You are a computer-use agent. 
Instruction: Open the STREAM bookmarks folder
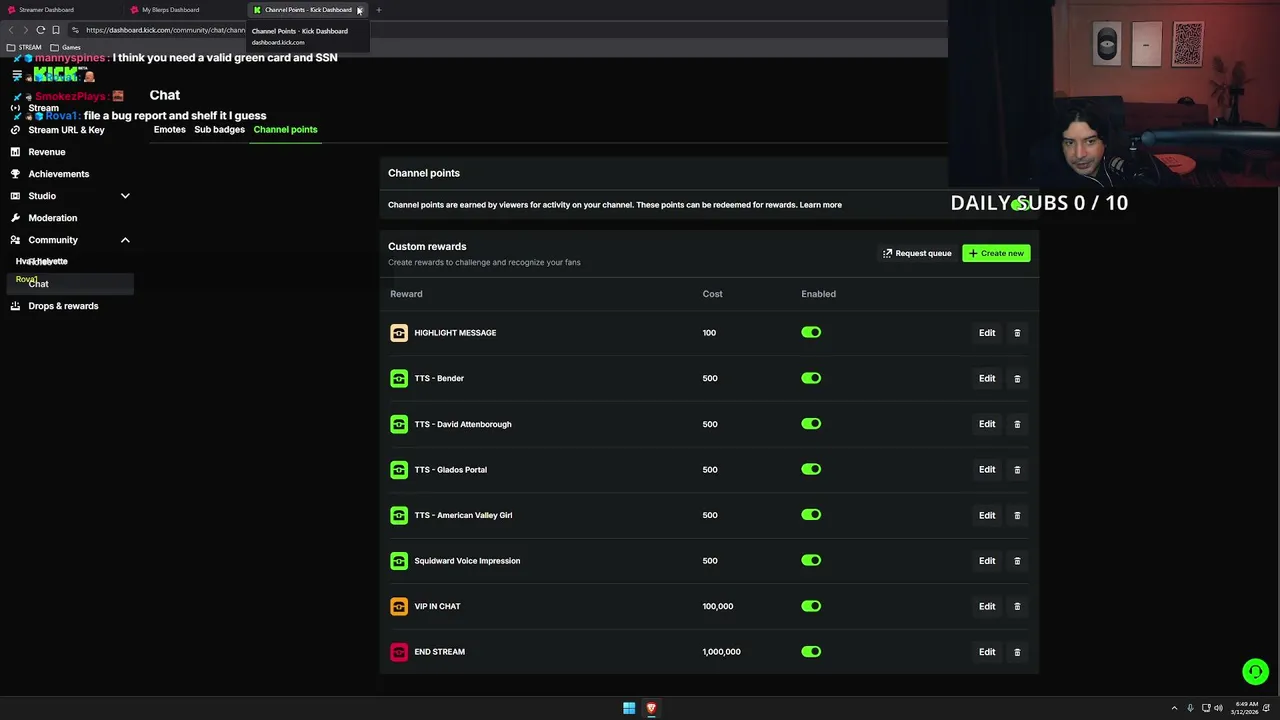pos(24,47)
